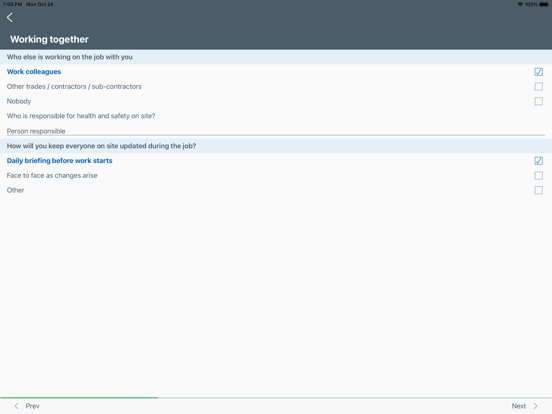Select 'Who else is working on the job' heading

(70, 57)
